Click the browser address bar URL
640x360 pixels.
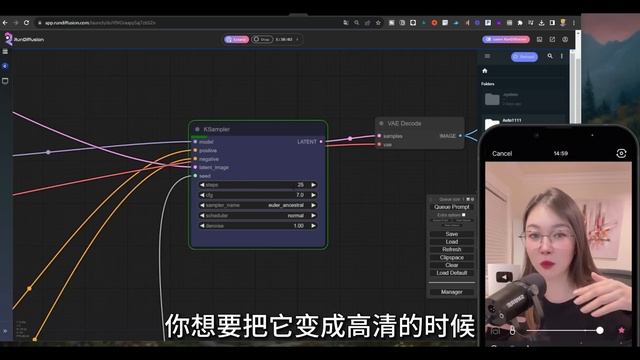tap(100, 23)
